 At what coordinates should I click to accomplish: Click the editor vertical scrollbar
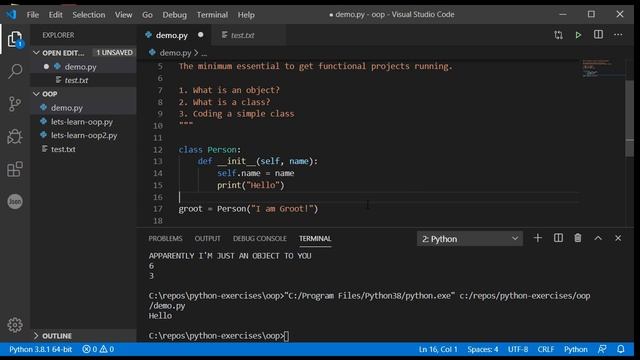[x=629, y=118]
